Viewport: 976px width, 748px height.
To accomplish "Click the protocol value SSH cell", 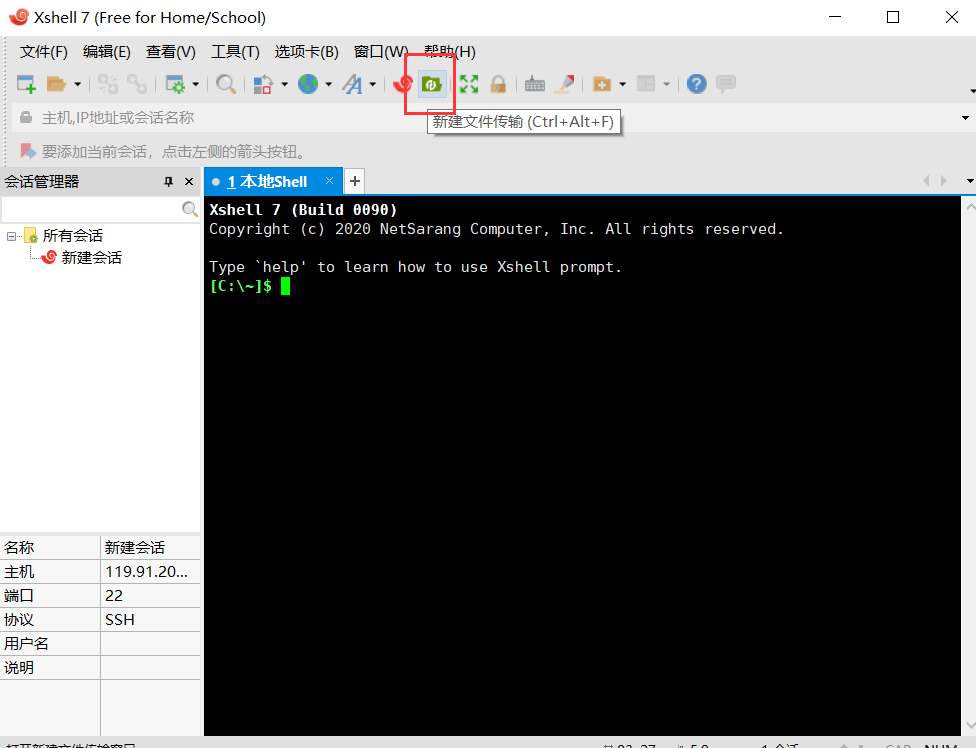I will 150,620.
